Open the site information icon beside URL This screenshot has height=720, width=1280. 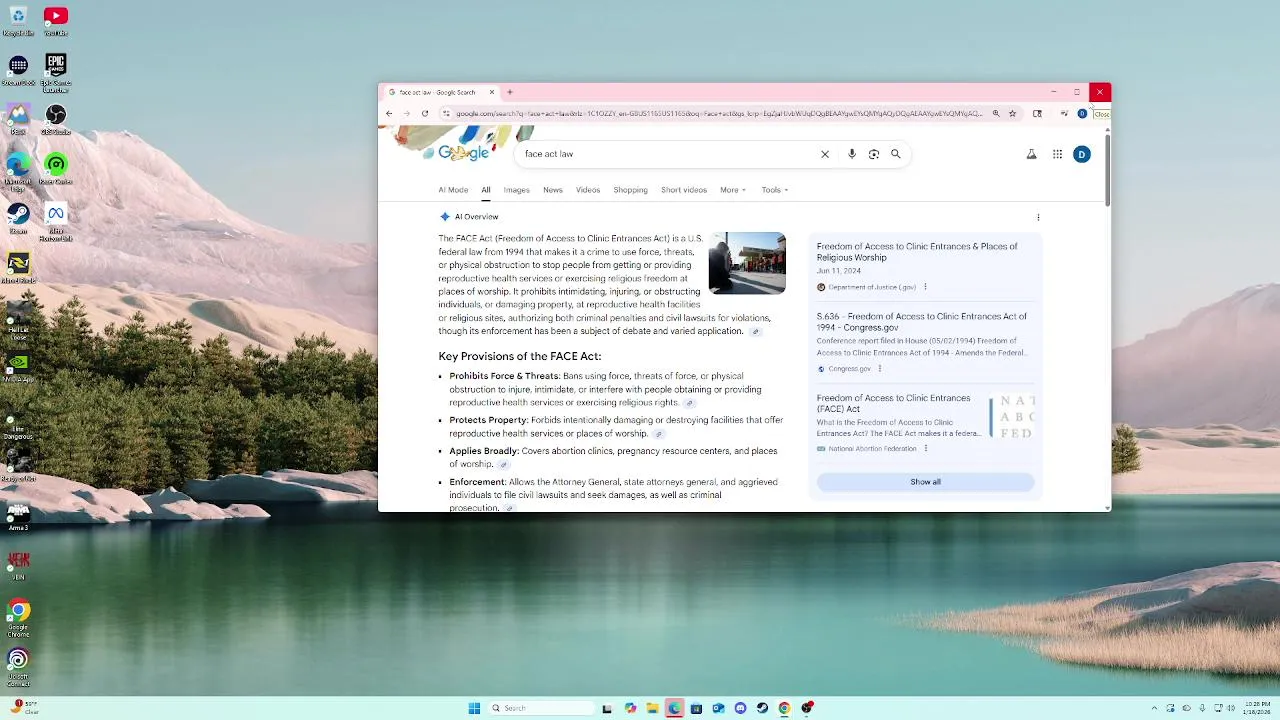click(x=446, y=113)
